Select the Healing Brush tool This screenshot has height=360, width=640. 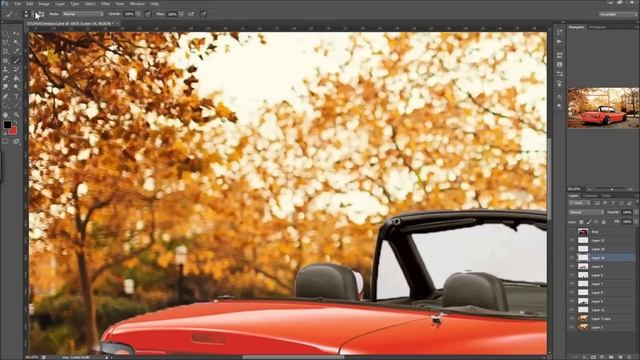[5, 60]
